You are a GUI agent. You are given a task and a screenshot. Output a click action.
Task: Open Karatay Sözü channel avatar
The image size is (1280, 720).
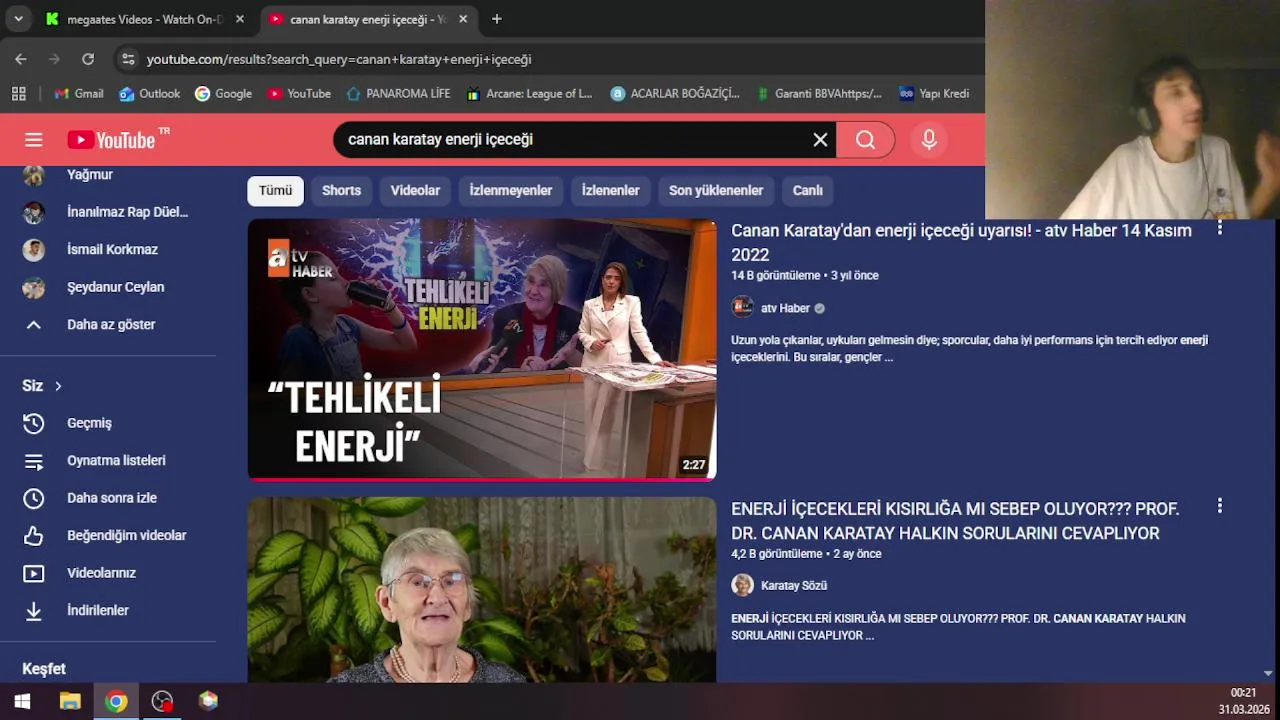pos(742,585)
